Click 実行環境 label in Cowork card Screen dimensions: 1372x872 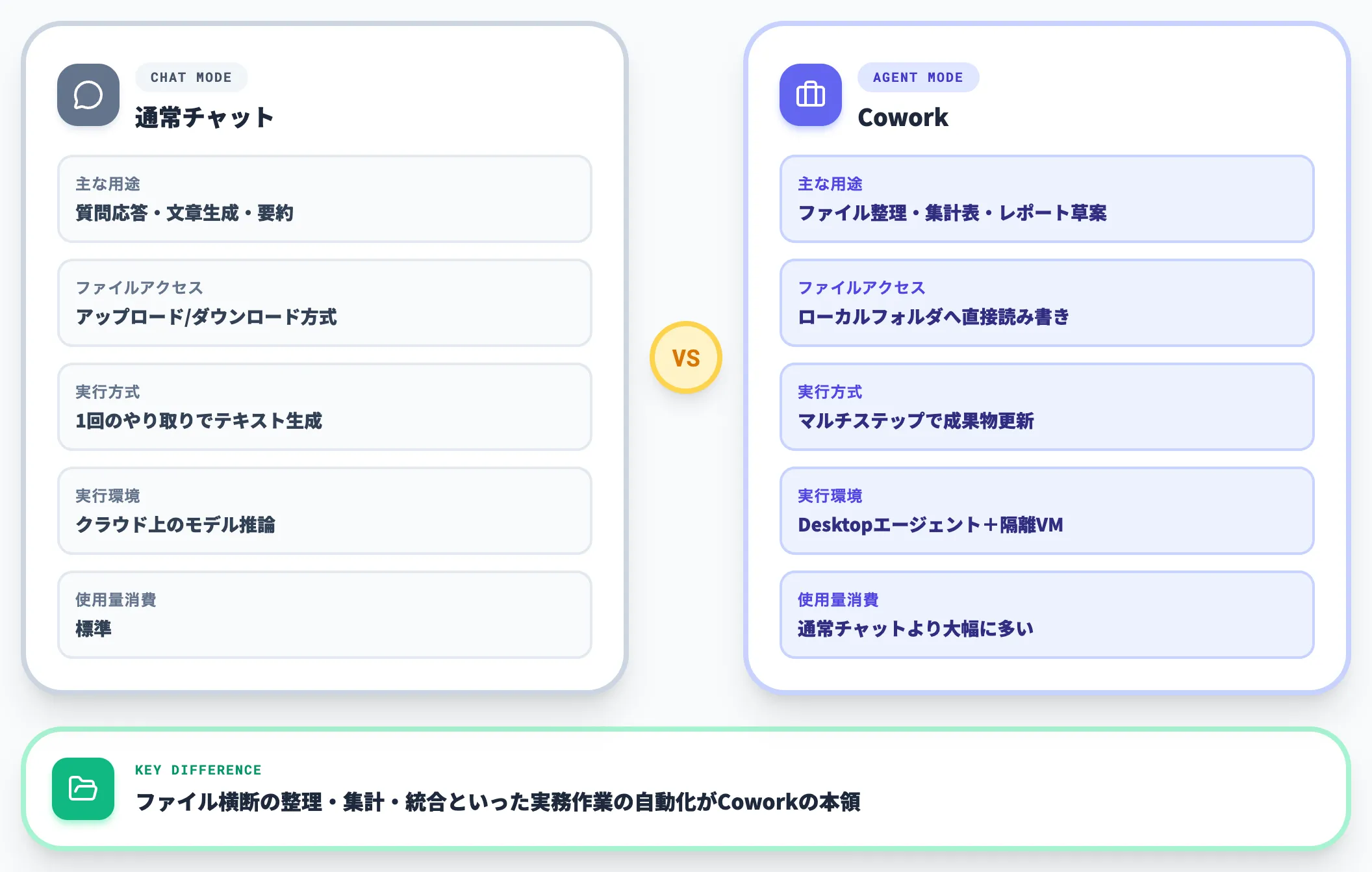point(830,496)
